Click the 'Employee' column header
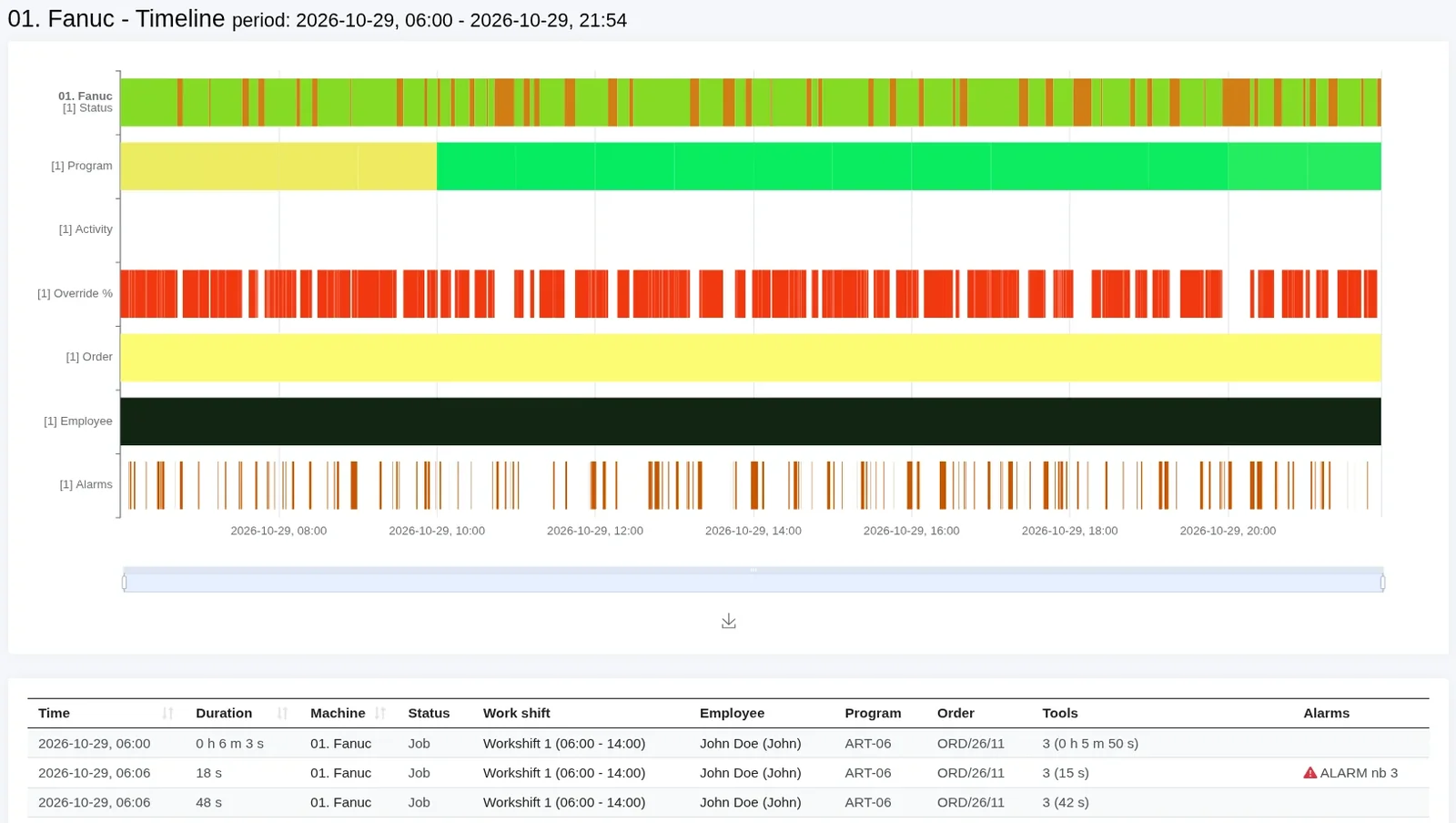The width and height of the screenshot is (1456, 823). [x=732, y=713]
